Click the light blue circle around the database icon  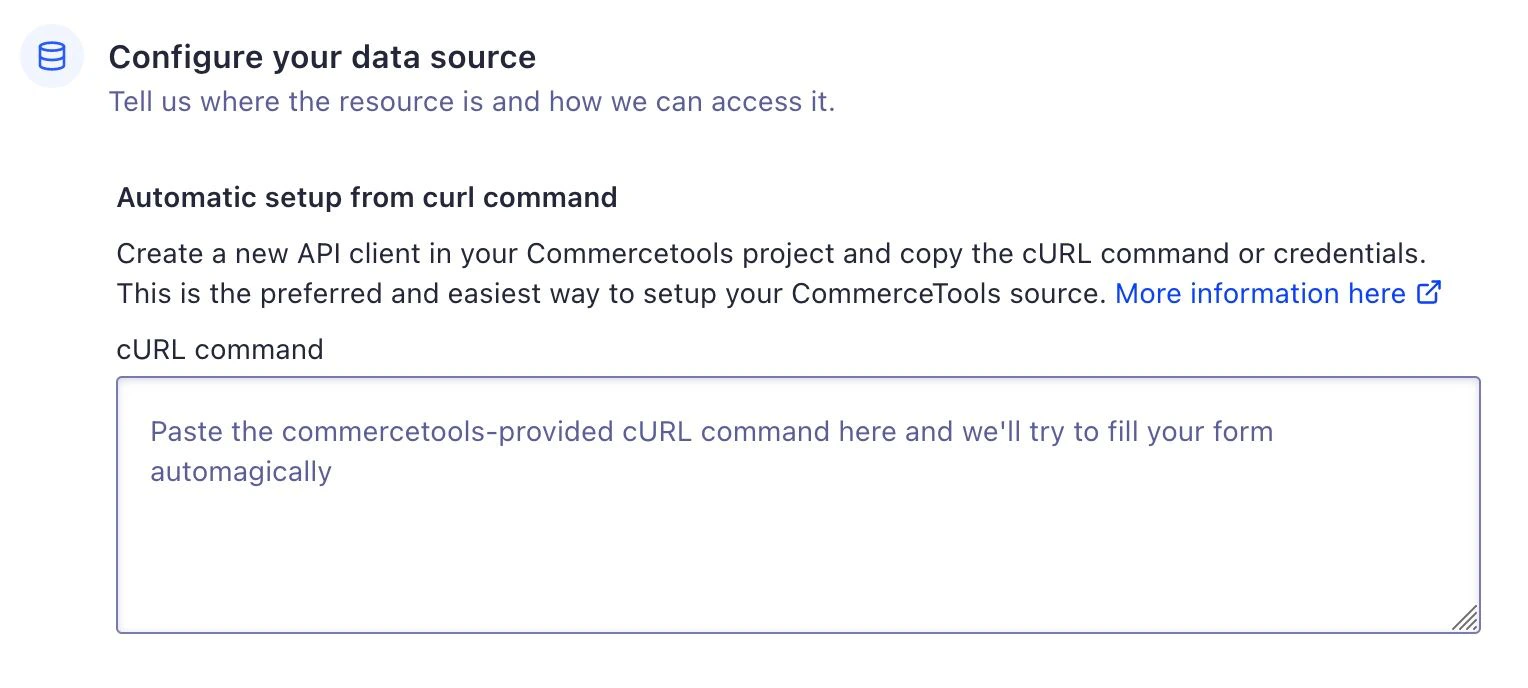(x=51, y=56)
